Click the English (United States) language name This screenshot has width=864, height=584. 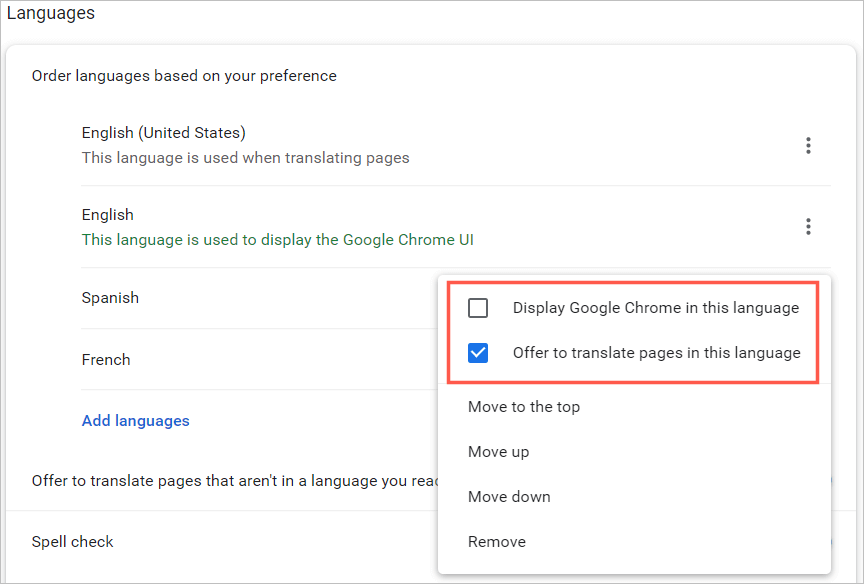(x=163, y=133)
